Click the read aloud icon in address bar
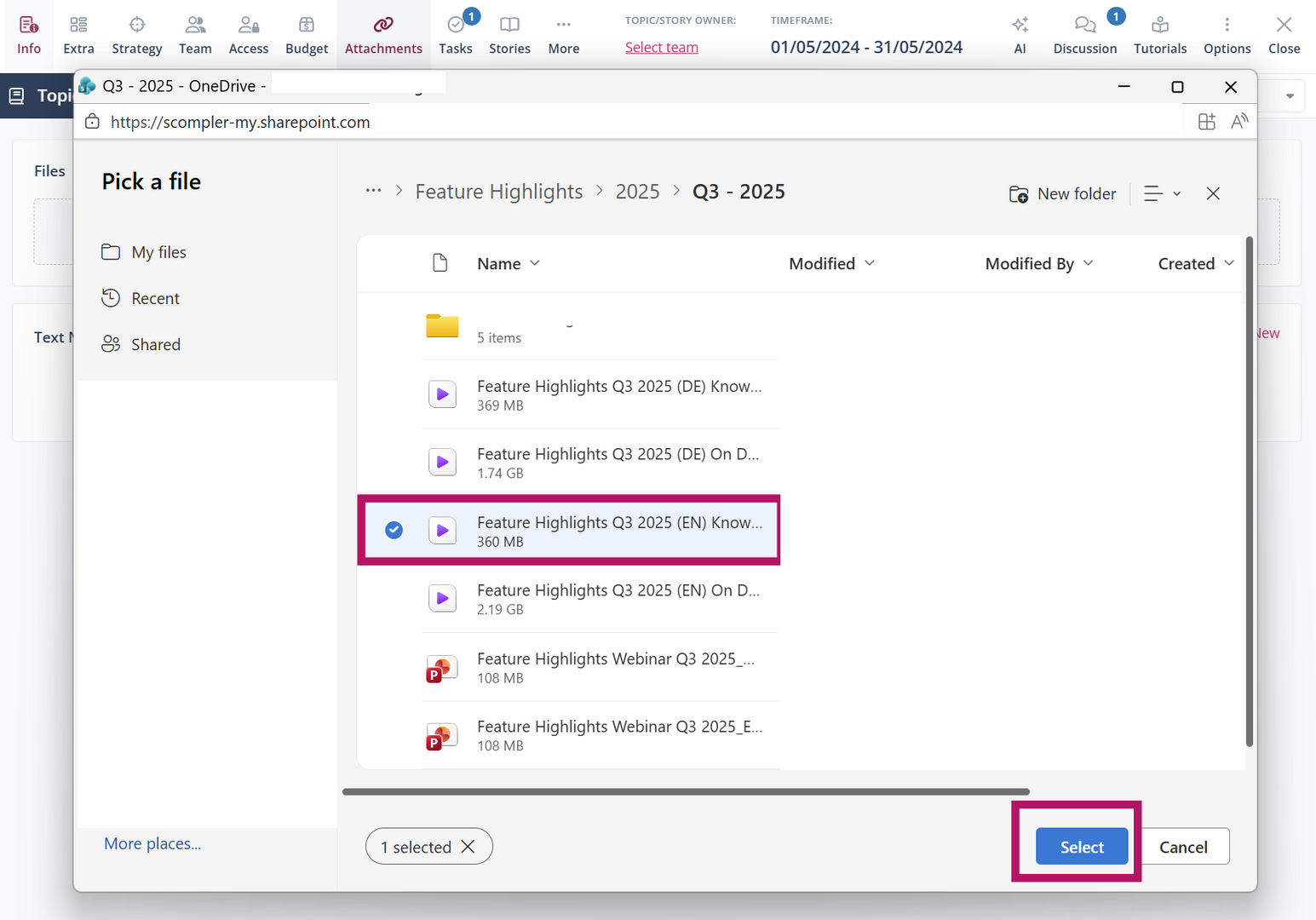The height and width of the screenshot is (920, 1316). pyautogui.click(x=1239, y=122)
